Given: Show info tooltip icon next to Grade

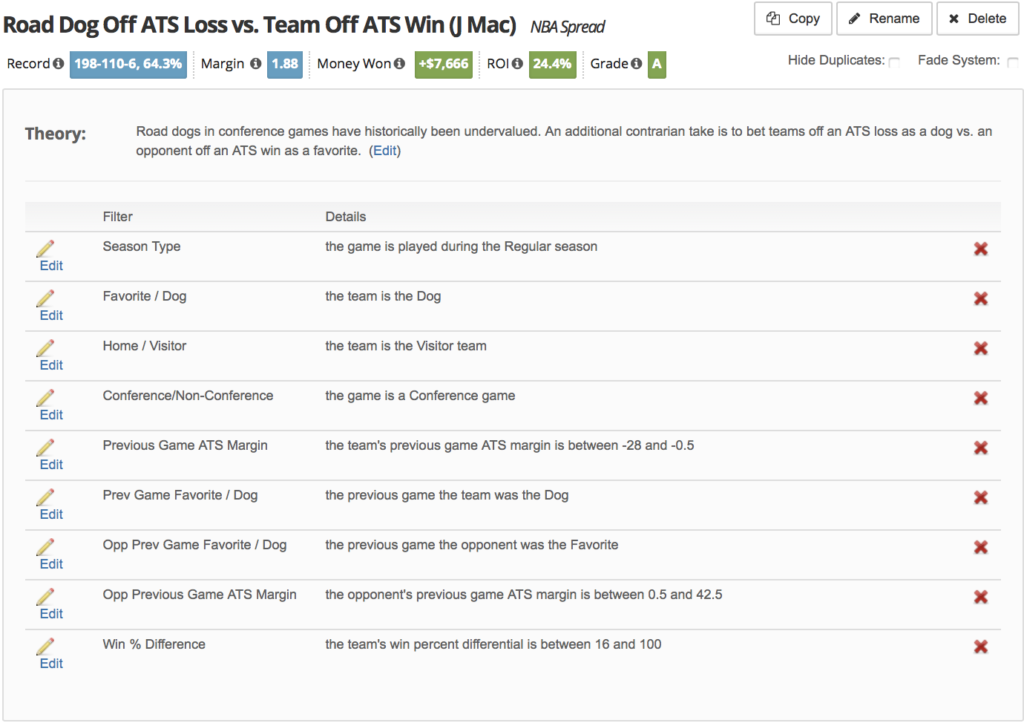Looking at the screenshot, I should point(636,63).
